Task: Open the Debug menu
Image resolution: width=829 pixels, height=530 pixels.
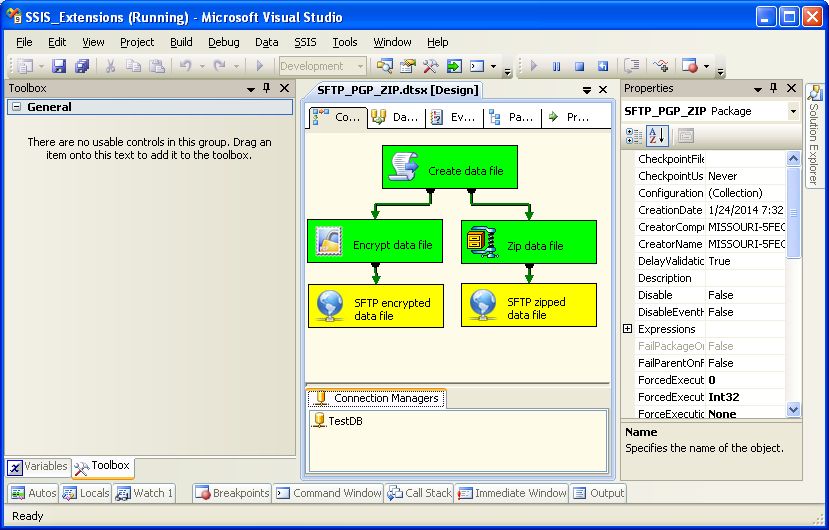Action: click(x=224, y=42)
